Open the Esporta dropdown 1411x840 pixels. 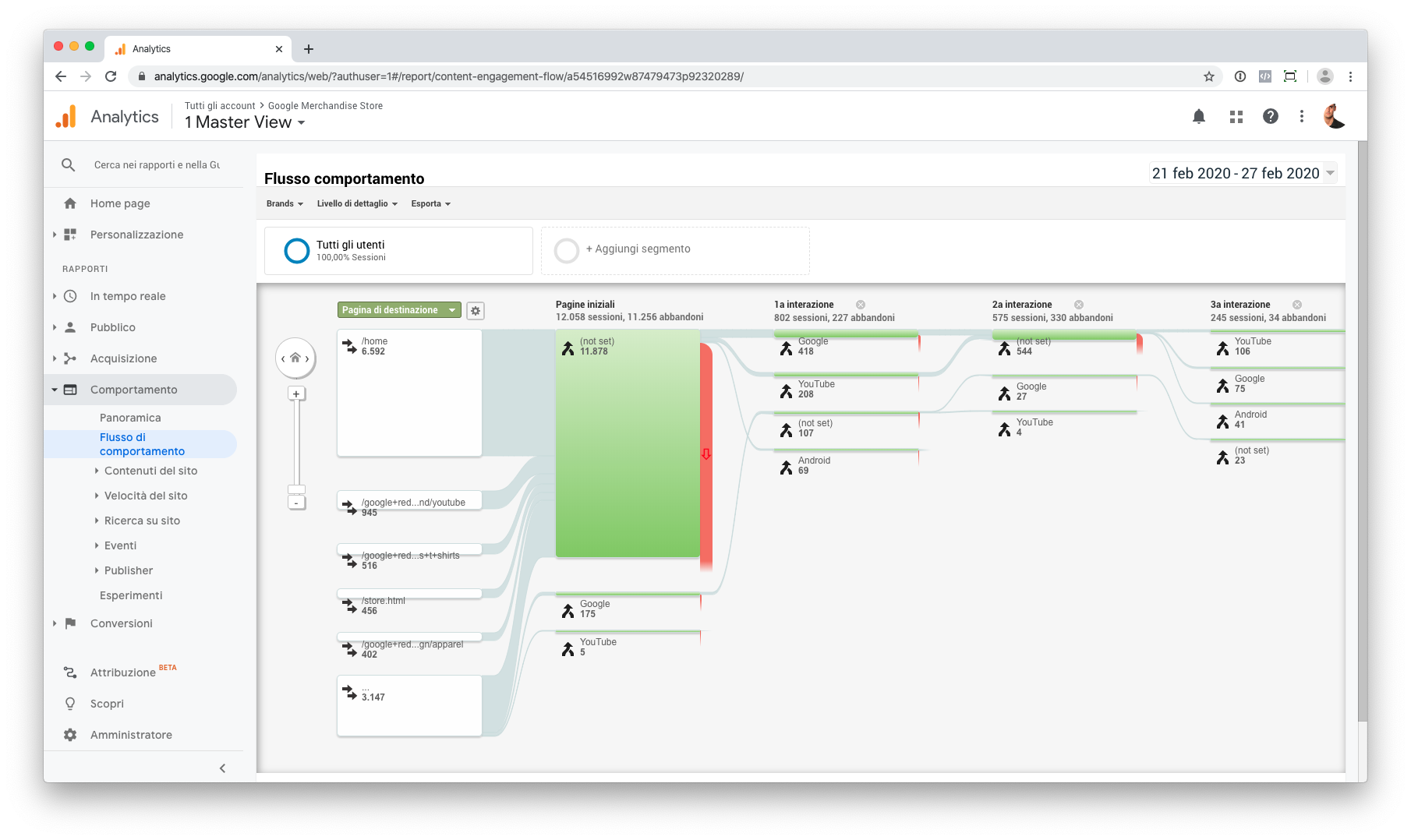pyautogui.click(x=431, y=203)
